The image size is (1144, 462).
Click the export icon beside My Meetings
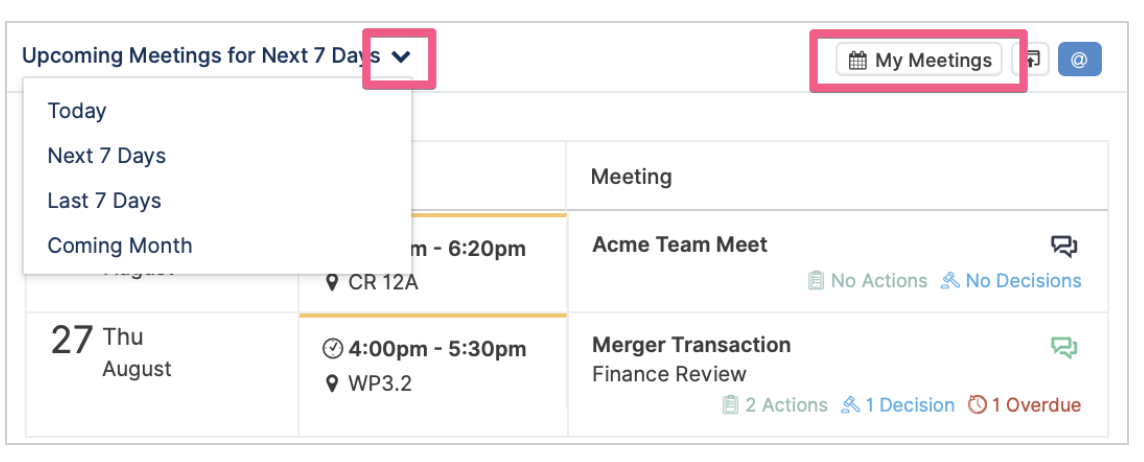(x=1030, y=60)
